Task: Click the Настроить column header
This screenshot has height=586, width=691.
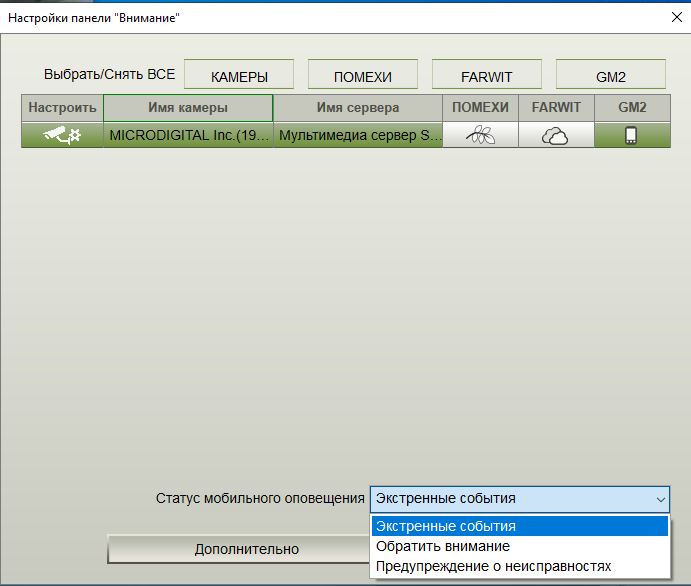Action: (x=62, y=108)
